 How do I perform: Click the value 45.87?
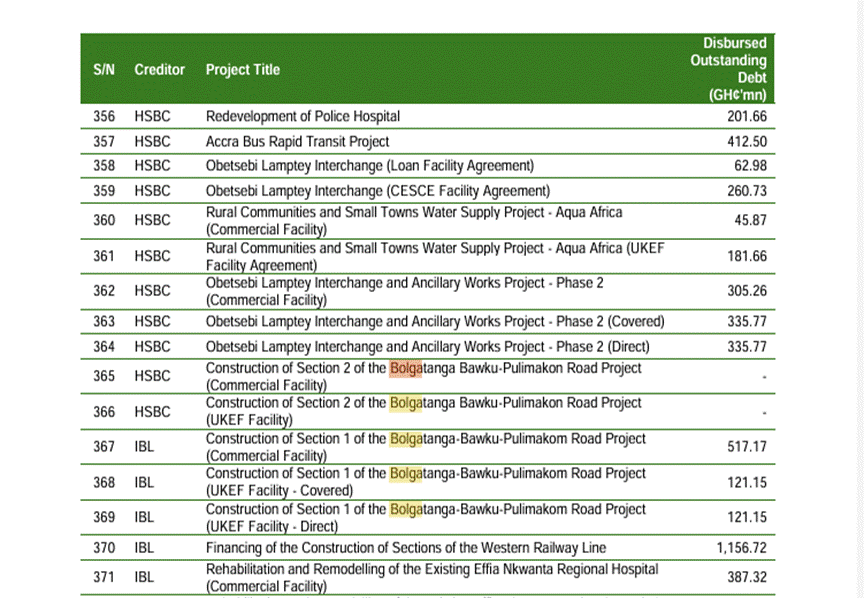coord(750,220)
